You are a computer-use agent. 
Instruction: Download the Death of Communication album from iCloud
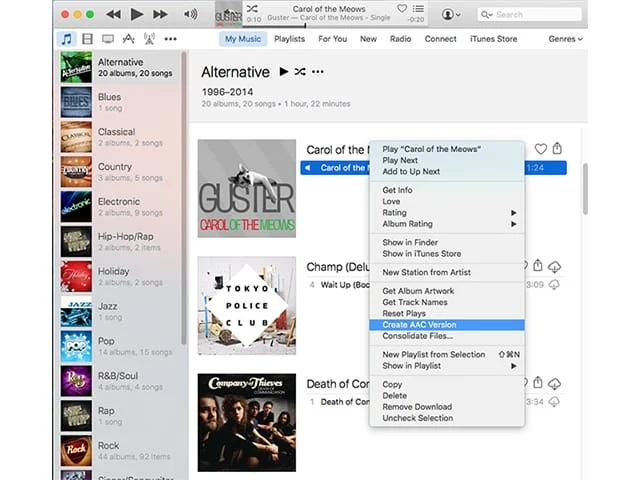click(x=554, y=384)
